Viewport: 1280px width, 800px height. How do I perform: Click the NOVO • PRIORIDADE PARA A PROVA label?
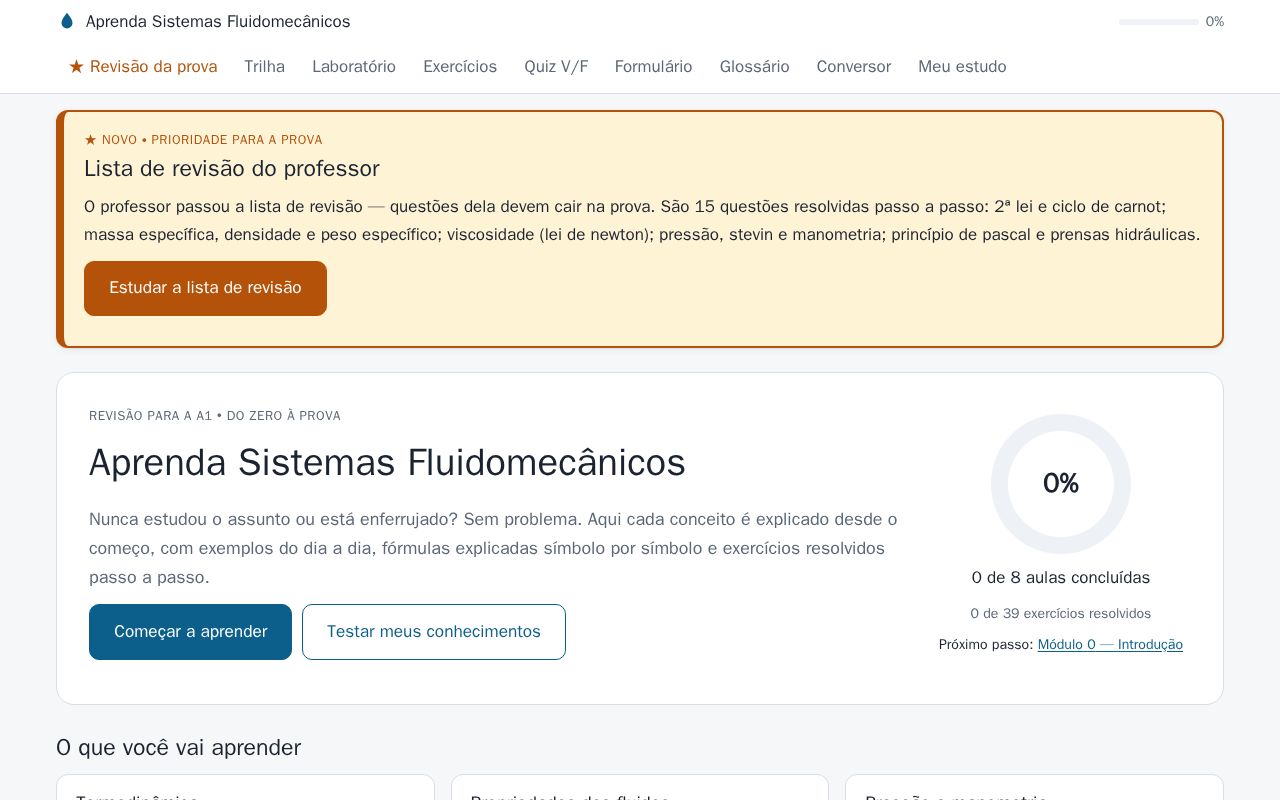coord(203,140)
